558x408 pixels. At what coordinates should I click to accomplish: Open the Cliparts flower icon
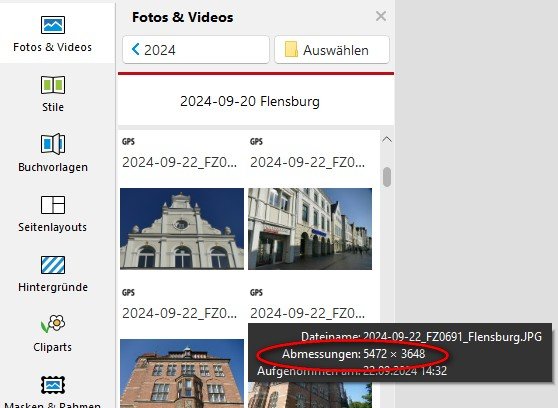click(x=53, y=324)
